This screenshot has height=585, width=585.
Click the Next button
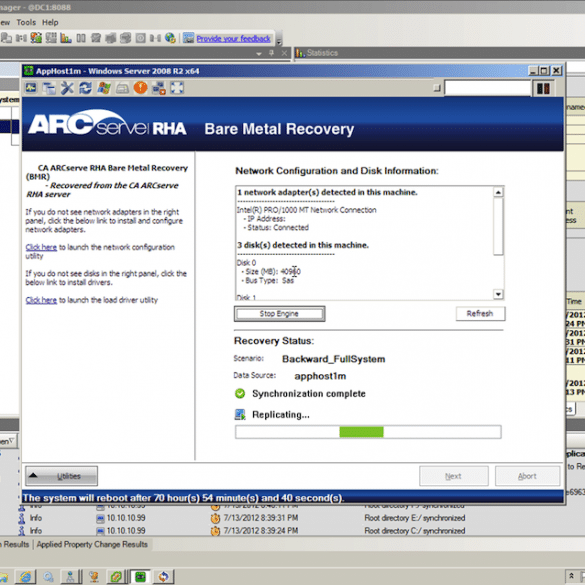point(454,476)
